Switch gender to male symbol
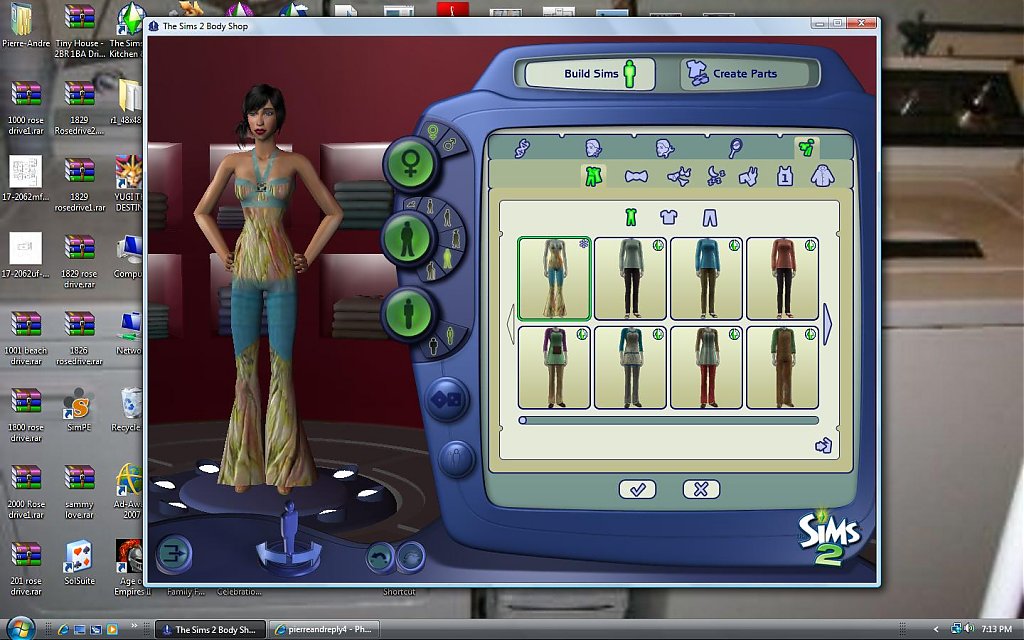 pyautogui.click(x=450, y=145)
